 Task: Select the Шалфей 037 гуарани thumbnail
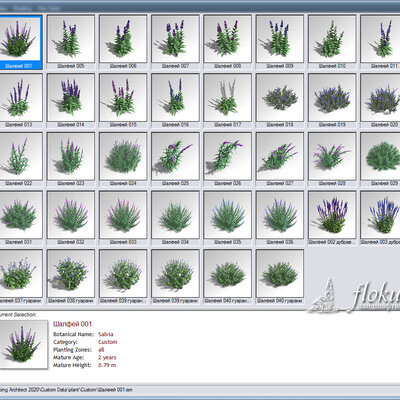coord(20,273)
